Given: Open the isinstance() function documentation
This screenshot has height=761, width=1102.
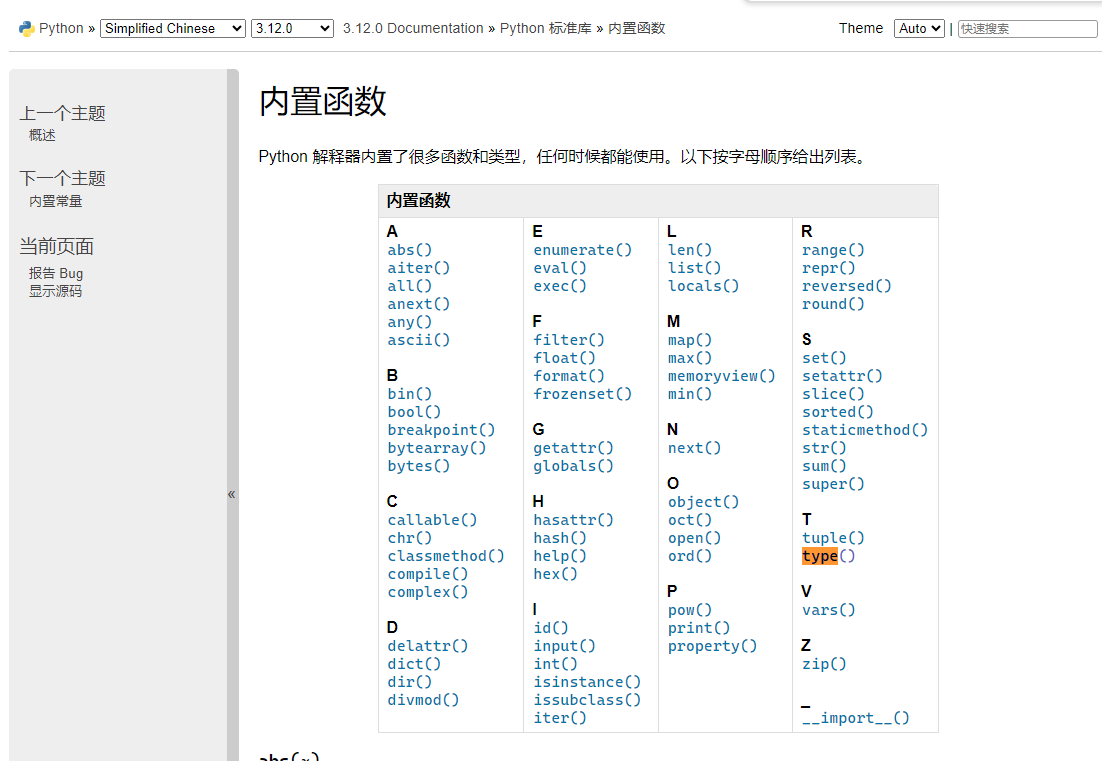Looking at the screenshot, I should coord(587,681).
